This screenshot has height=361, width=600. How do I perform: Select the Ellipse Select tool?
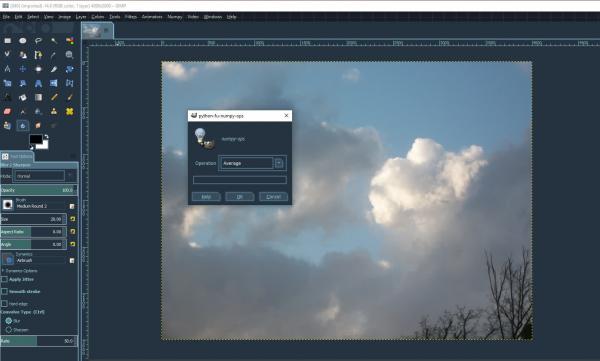[23, 41]
